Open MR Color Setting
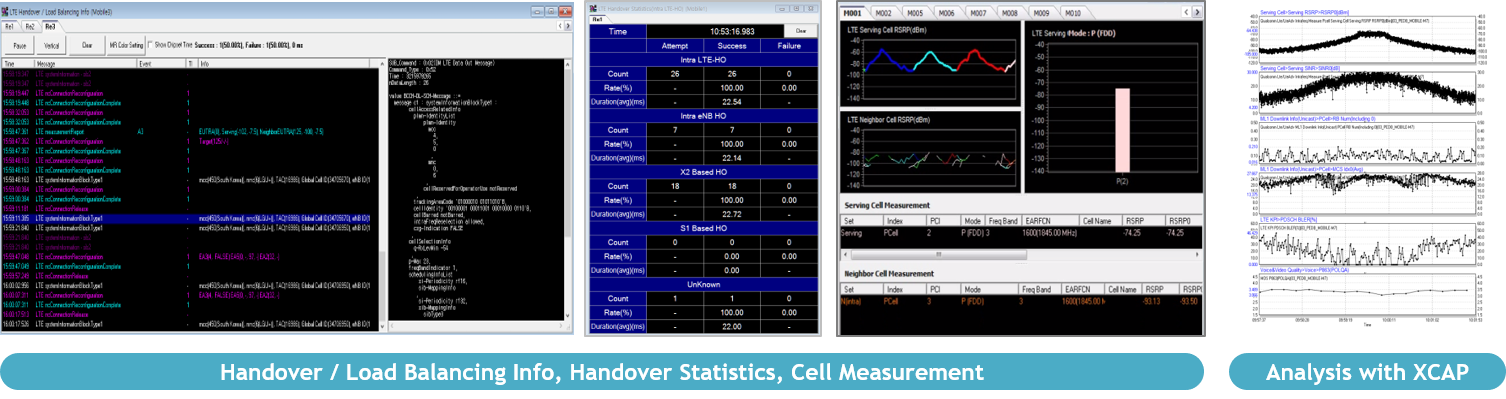The image size is (1506, 399). click(x=125, y=45)
